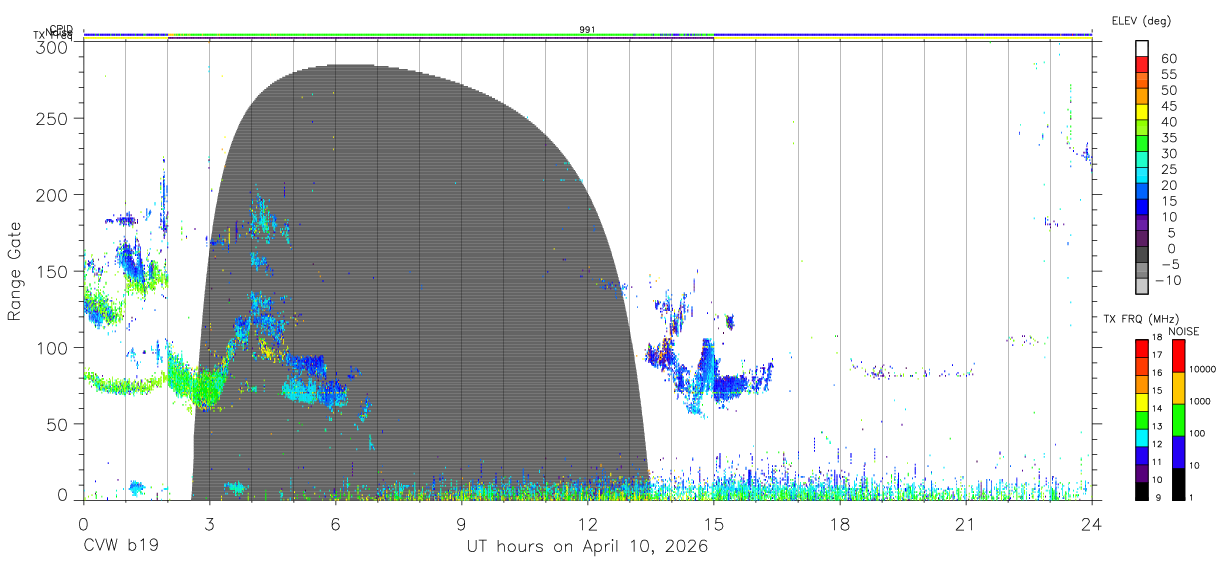Screen dimensions: 1228x567
Task: Click the white top swatch of ELEV colorbar
Action: (1142, 49)
